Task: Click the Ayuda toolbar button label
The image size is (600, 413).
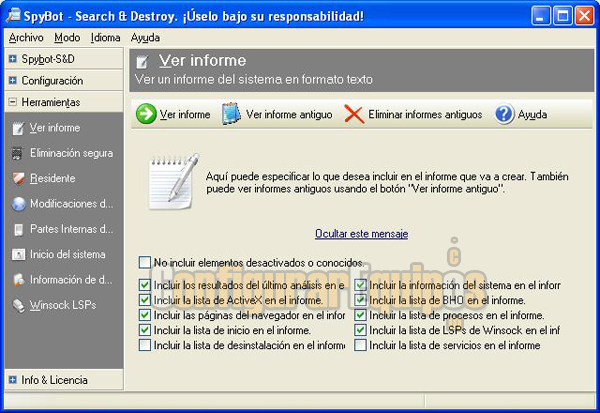Action: pyautogui.click(x=532, y=114)
